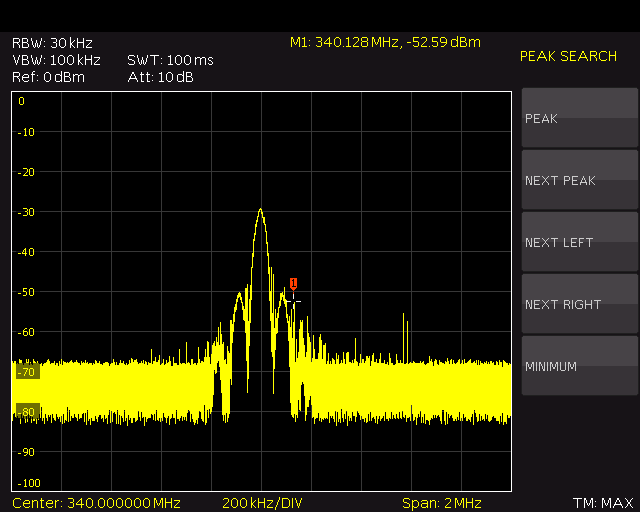
Task: Click the -20 y-axis label
Action: pyautogui.click(x=26, y=172)
